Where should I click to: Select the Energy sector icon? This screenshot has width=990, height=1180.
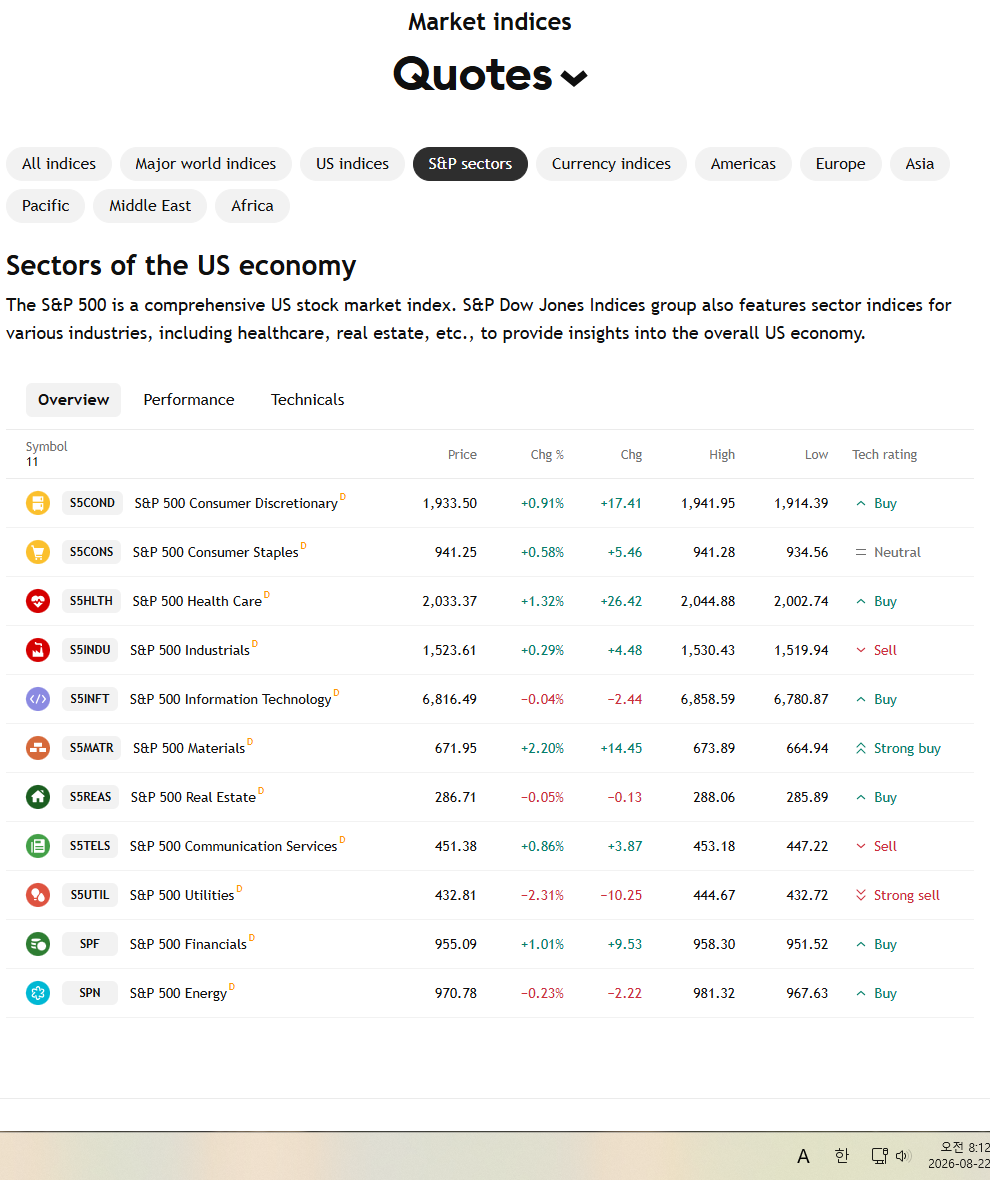click(x=38, y=993)
